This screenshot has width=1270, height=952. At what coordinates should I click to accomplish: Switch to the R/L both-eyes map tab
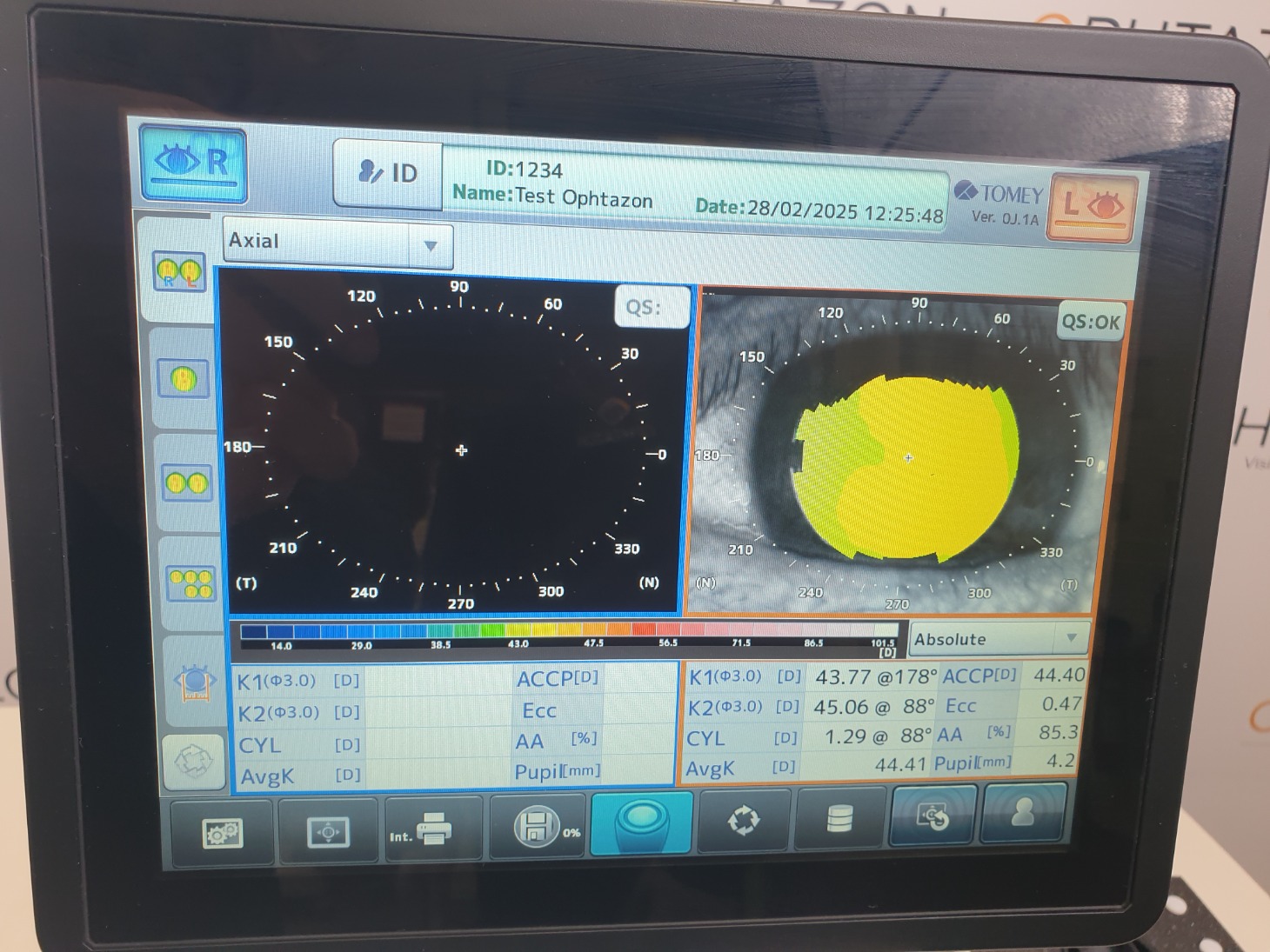(x=178, y=272)
